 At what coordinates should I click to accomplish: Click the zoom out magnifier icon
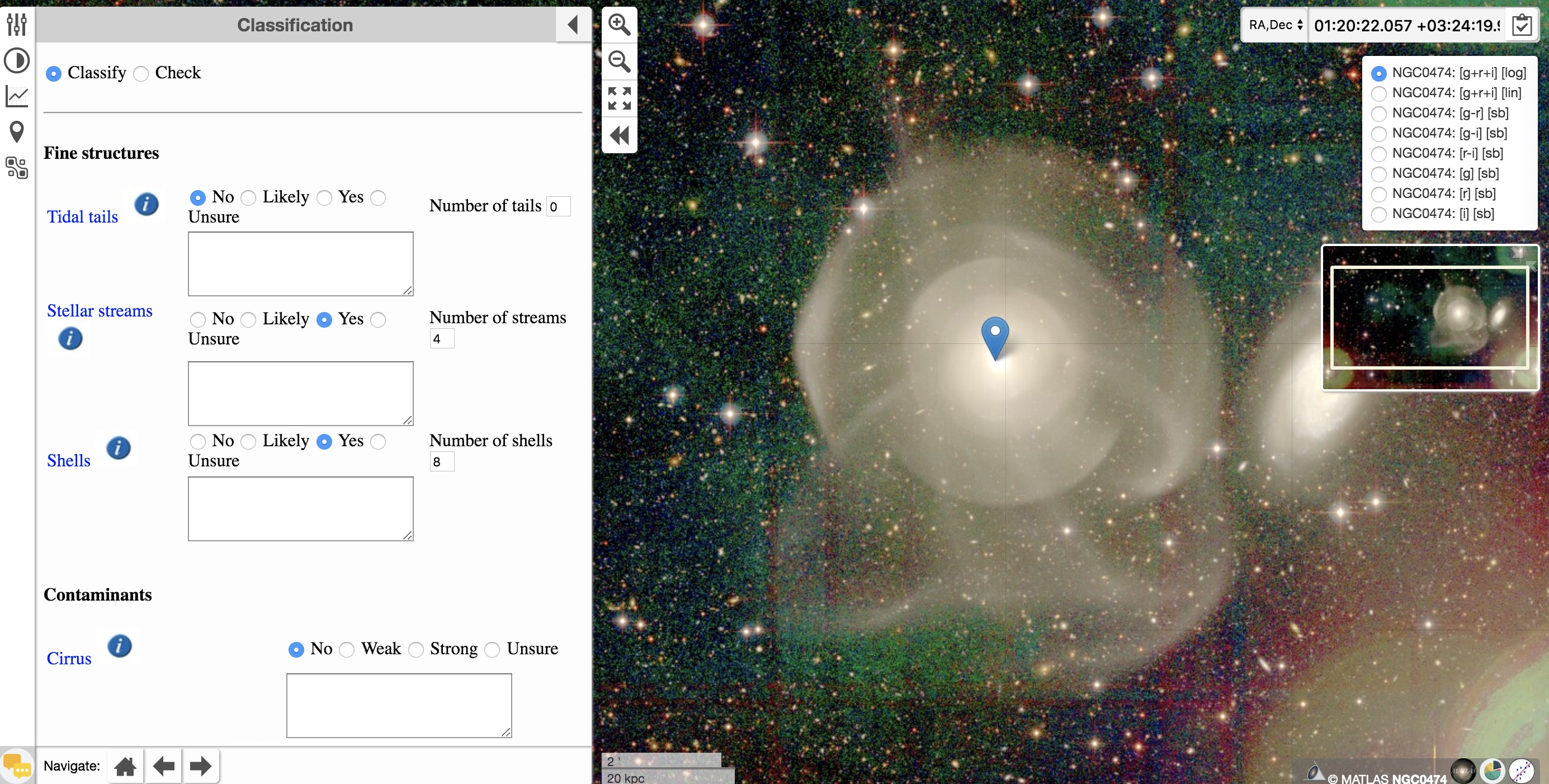click(618, 62)
